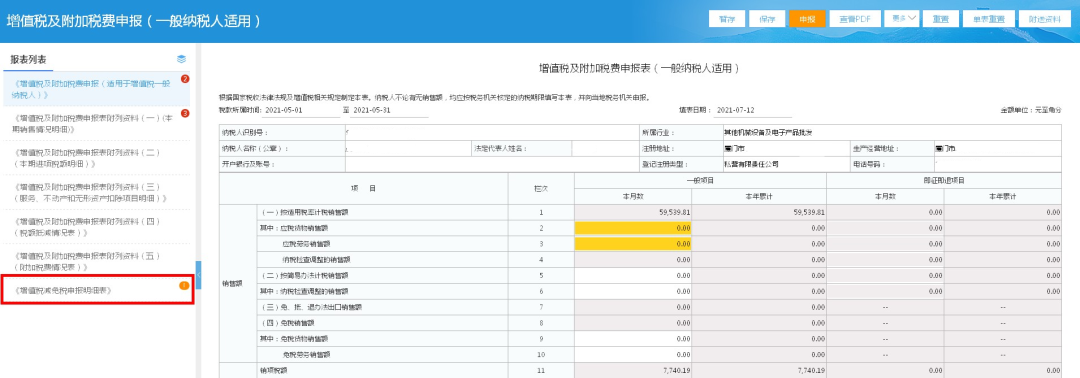Click row label （四）免税销售额
This screenshot has height=378, width=1080.
pos(287,323)
